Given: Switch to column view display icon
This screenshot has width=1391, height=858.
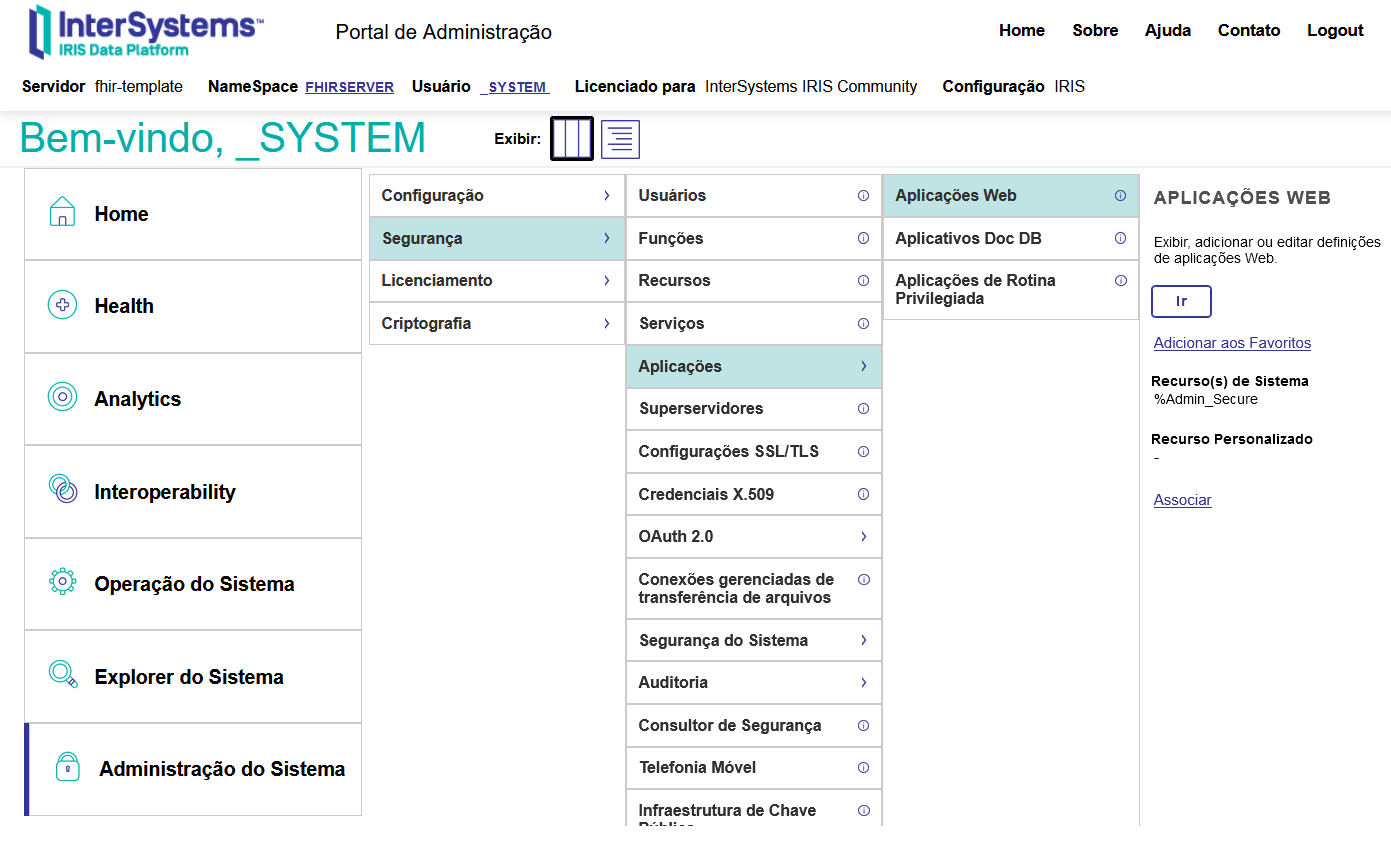Looking at the screenshot, I should coord(572,139).
